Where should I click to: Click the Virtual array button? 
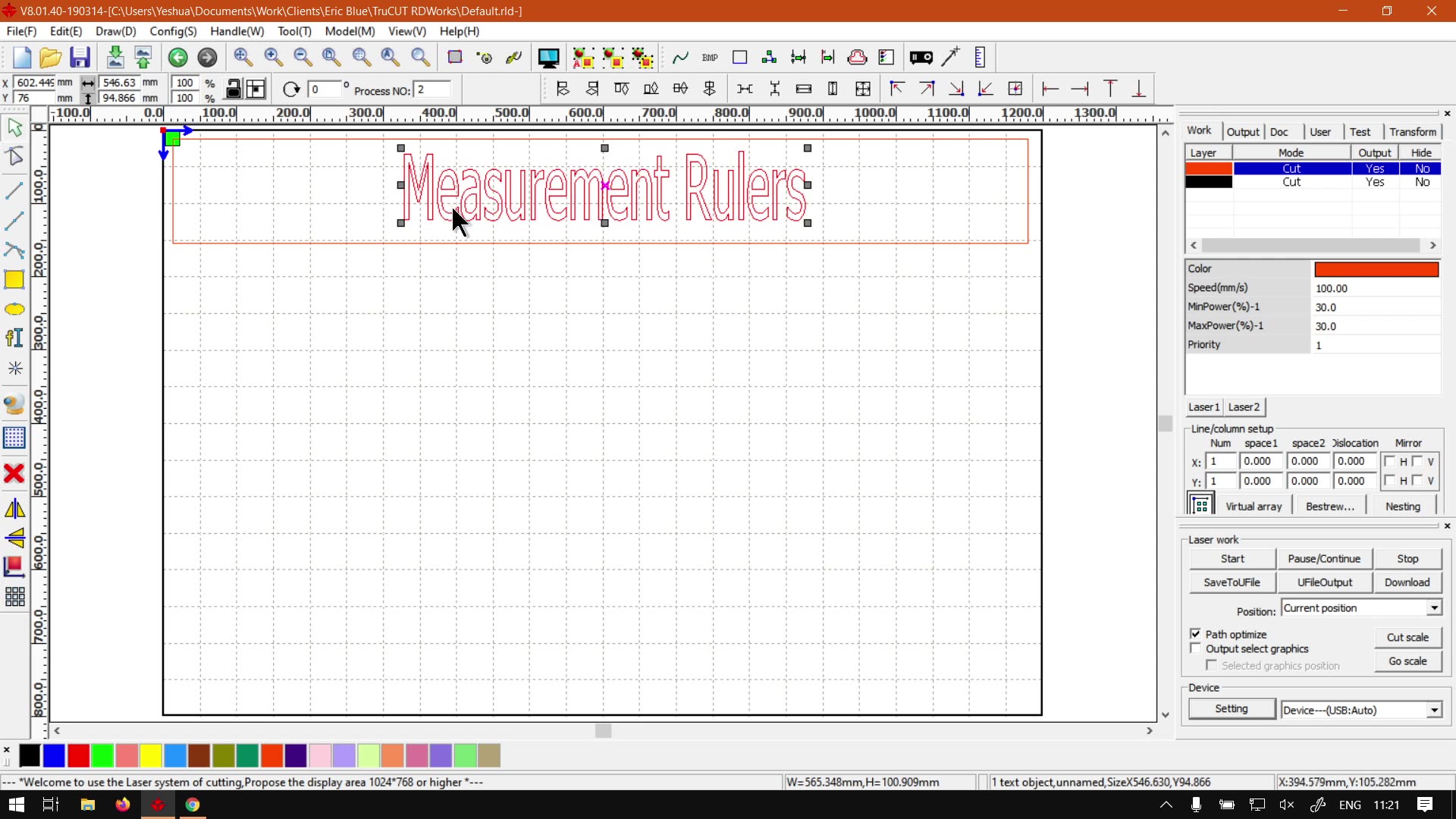pos(1253,507)
